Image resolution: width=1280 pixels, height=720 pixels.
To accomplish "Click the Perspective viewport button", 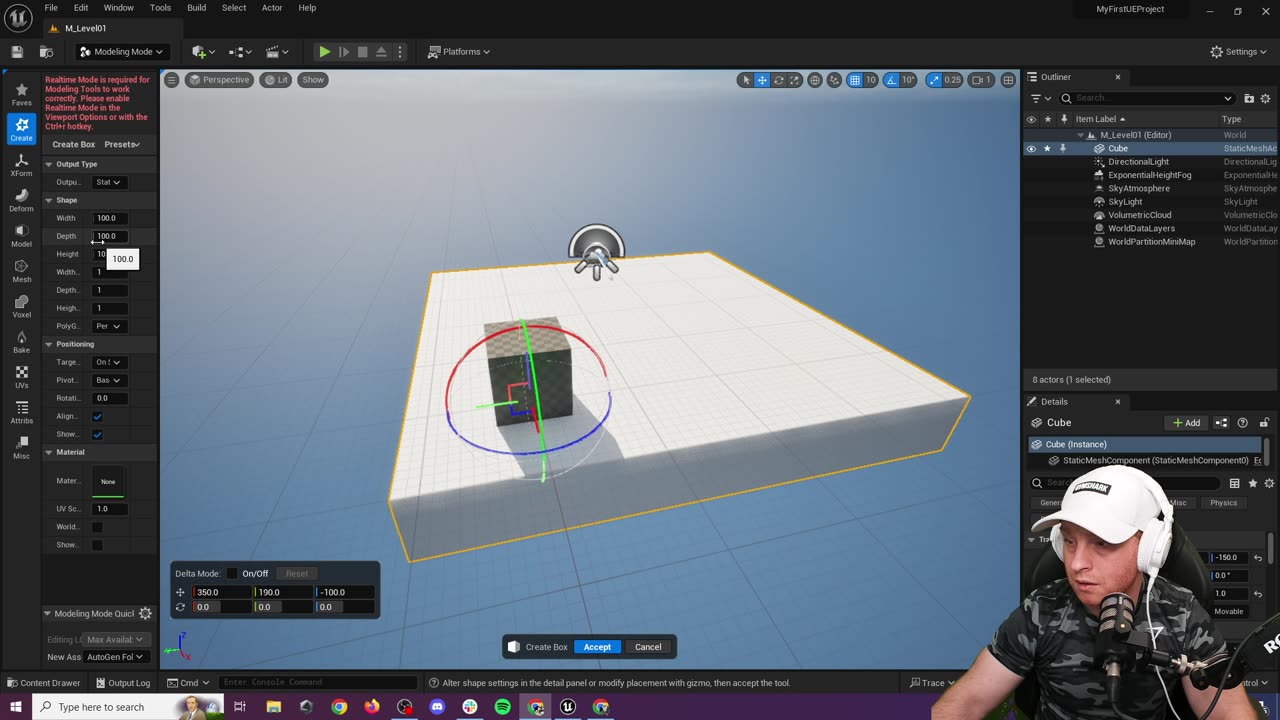I will (219, 80).
